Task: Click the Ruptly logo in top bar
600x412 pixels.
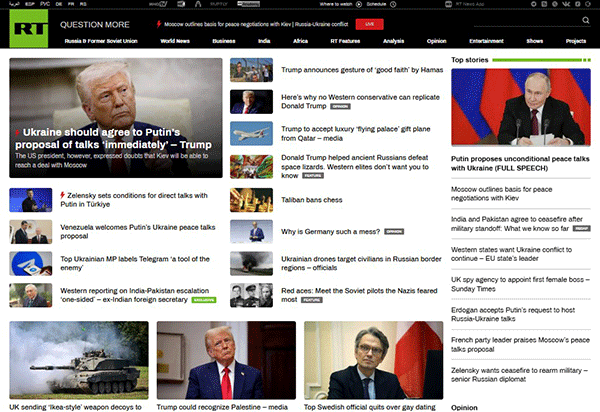Action: [219, 4]
